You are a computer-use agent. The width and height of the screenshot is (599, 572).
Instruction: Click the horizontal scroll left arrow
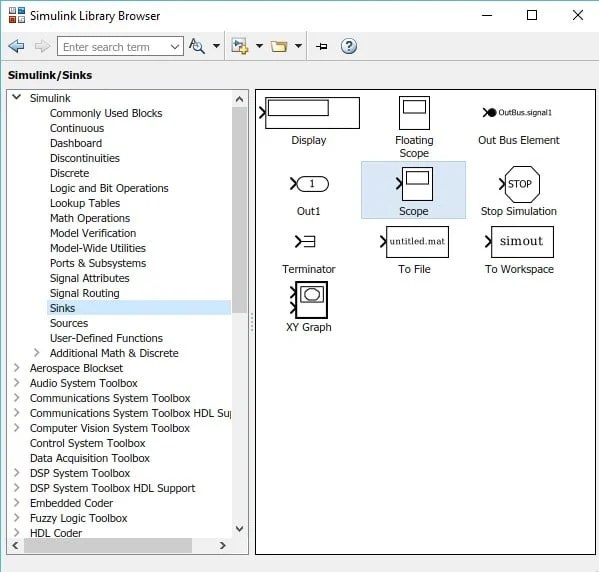tap(15, 545)
